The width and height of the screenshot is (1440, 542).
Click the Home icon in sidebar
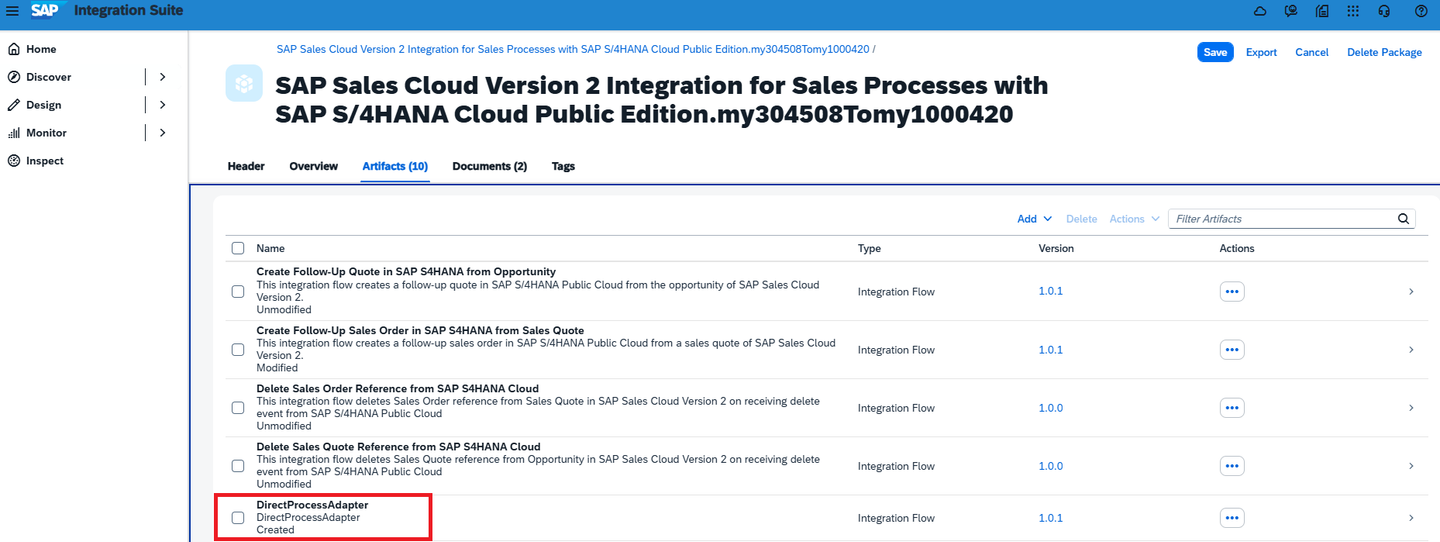coord(14,49)
